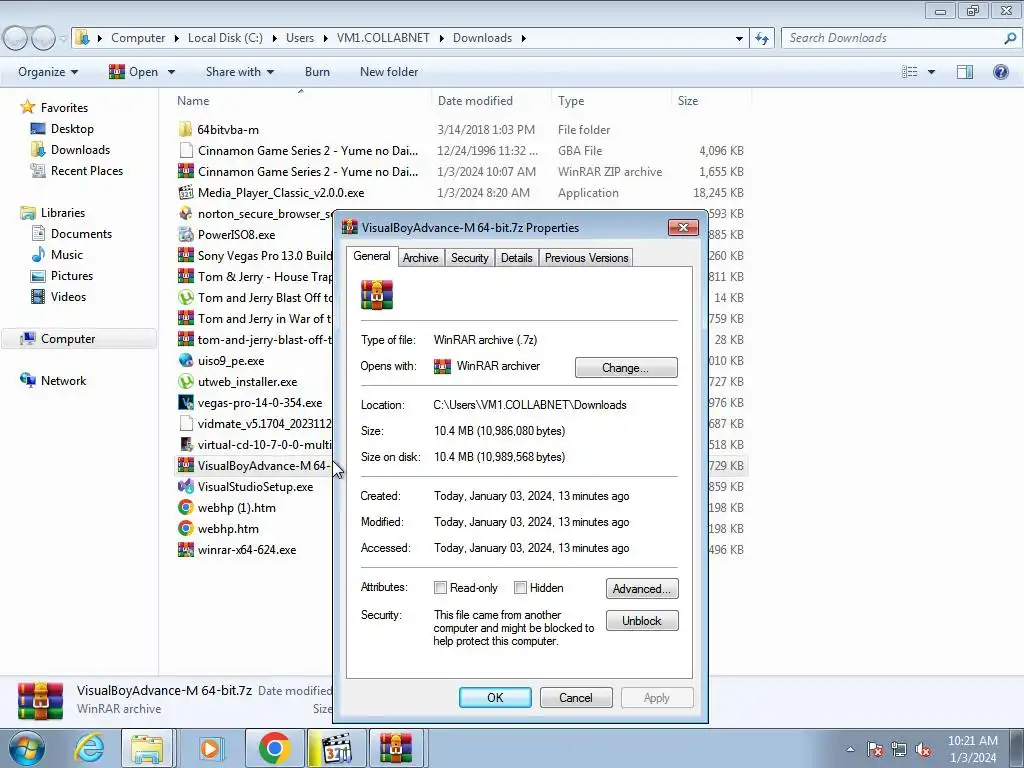Open the Advanced... attributes dialog

642,588
